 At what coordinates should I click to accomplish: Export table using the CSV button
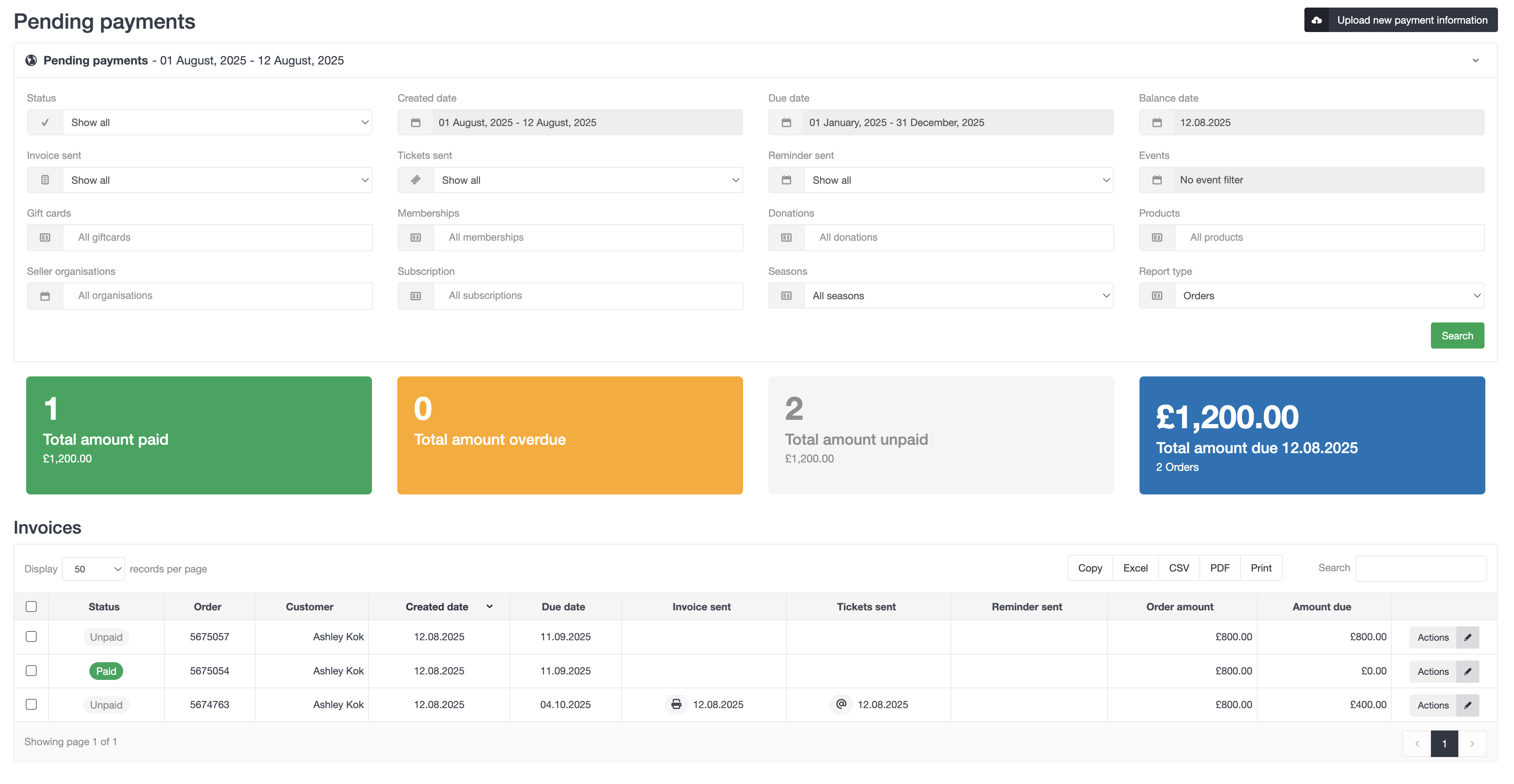point(1178,568)
